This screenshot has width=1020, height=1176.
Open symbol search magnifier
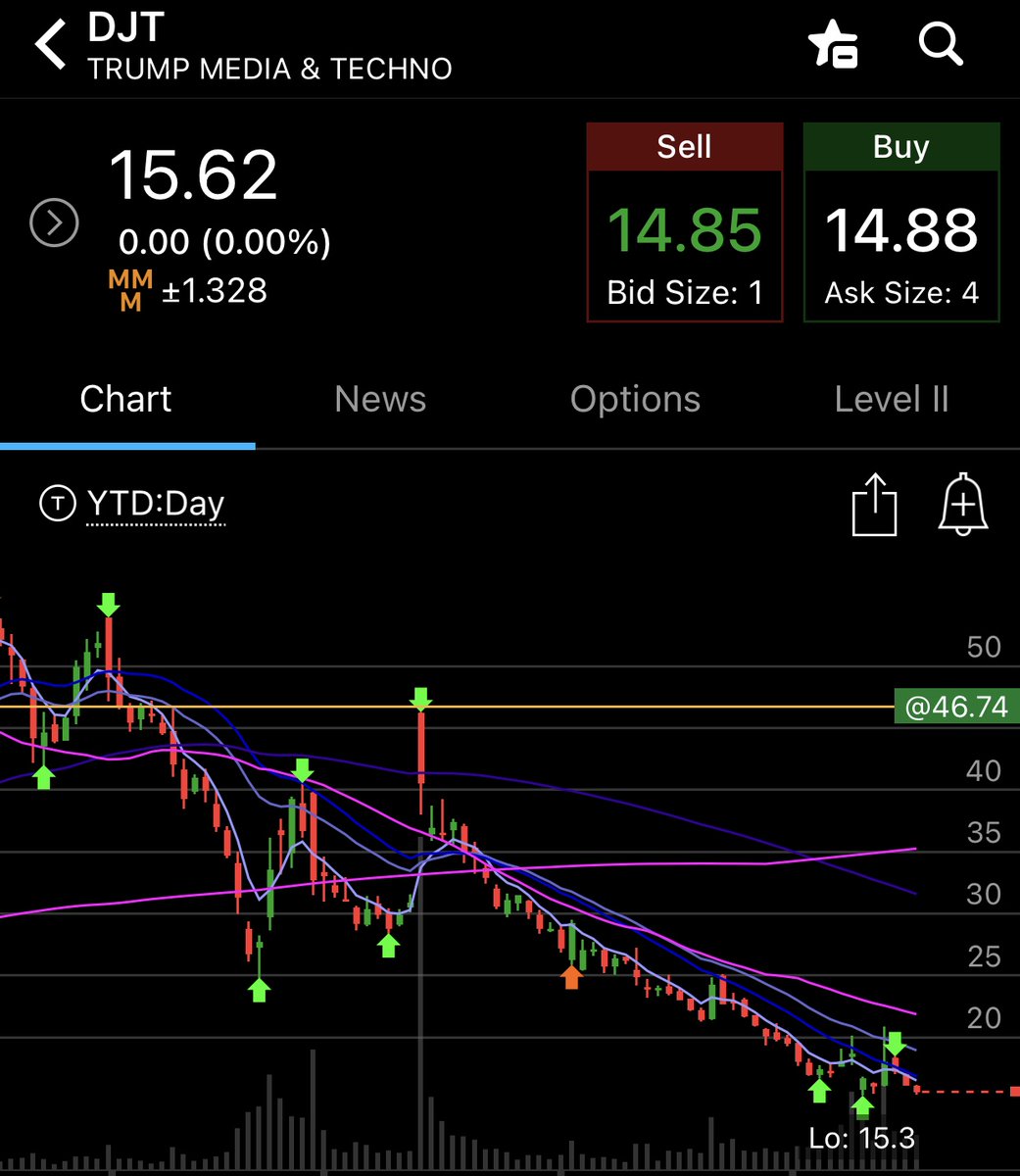(941, 44)
